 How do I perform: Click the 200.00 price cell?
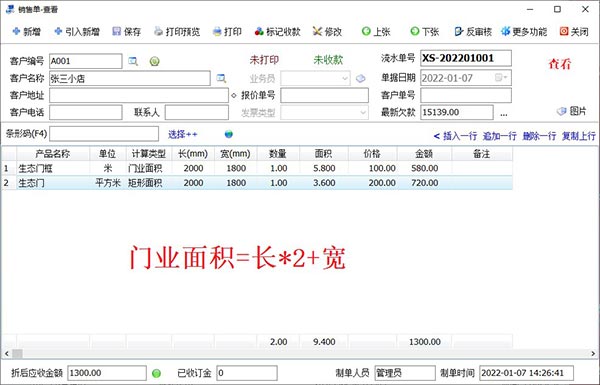(x=373, y=183)
